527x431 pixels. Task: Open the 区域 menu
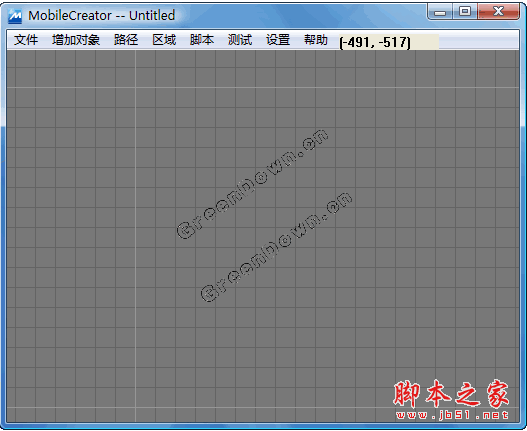tap(164, 40)
